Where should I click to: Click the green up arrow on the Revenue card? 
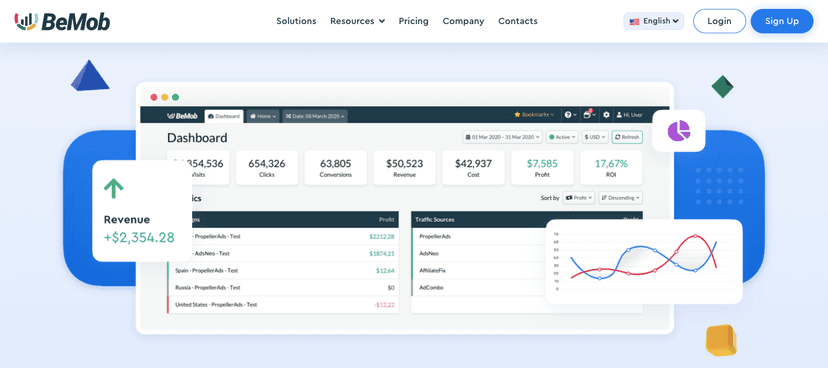114,188
